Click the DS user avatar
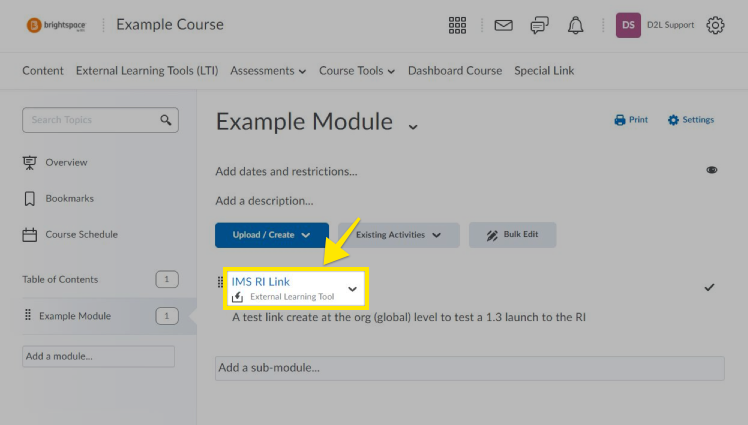The width and height of the screenshot is (748, 425). click(x=628, y=25)
